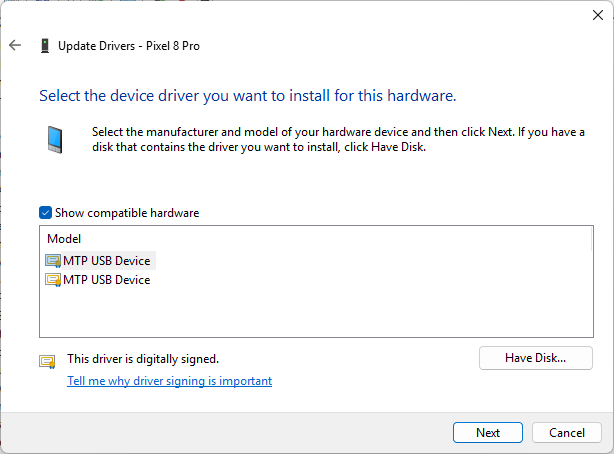Click the 'This driver is digitally signed' text

coord(143,359)
